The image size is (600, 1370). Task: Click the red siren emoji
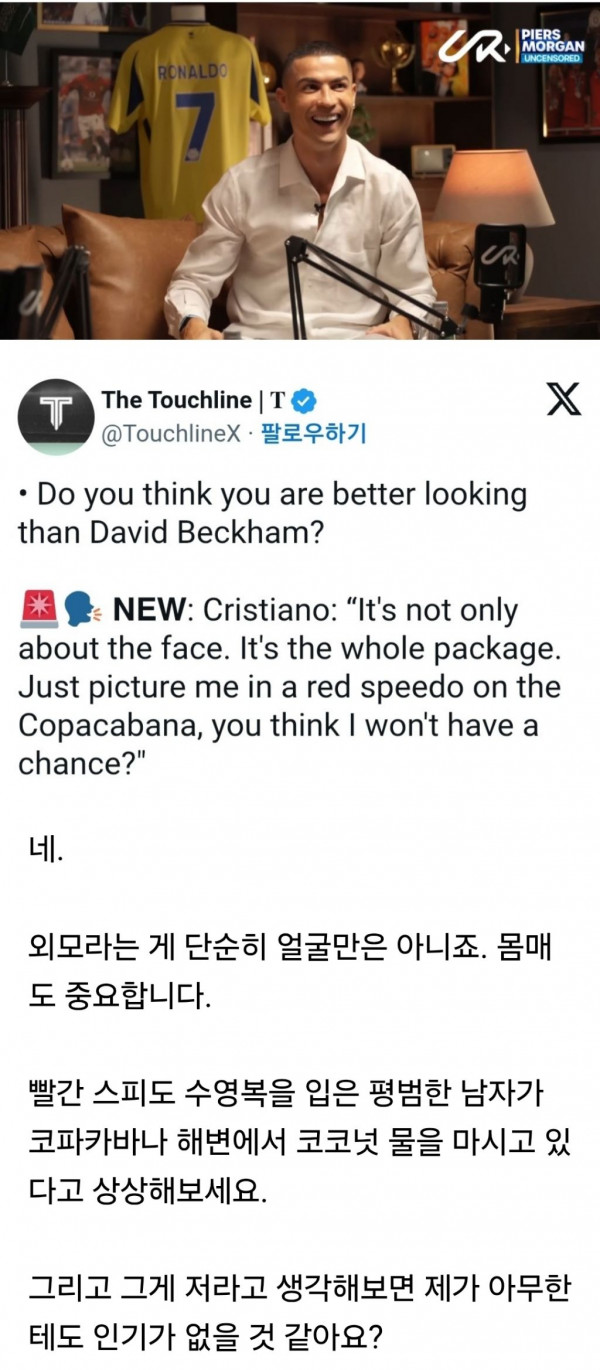[x=37, y=610]
